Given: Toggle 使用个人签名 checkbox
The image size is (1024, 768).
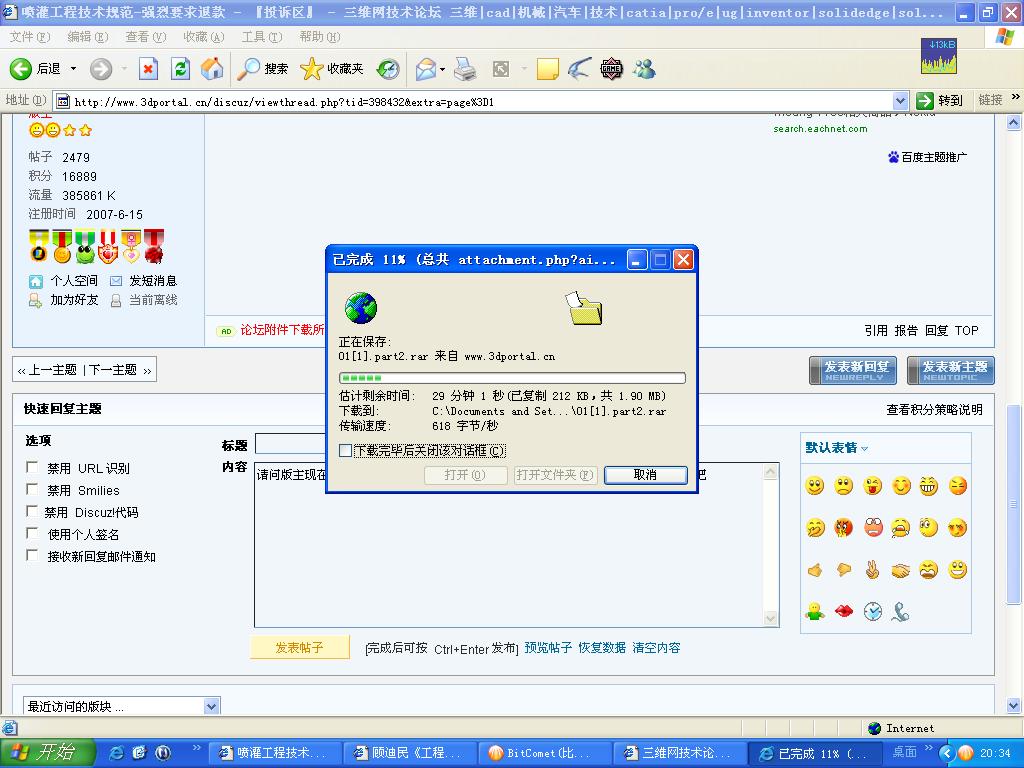Looking at the screenshot, I should tap(31, 533).
